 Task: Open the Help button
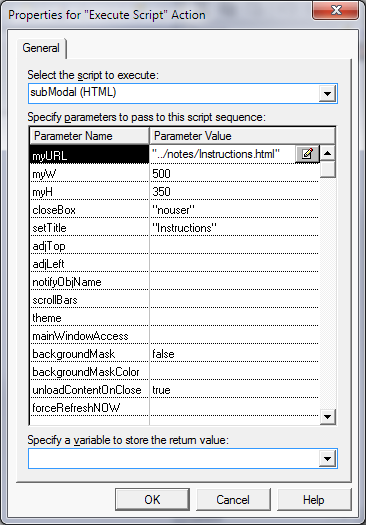314,500
